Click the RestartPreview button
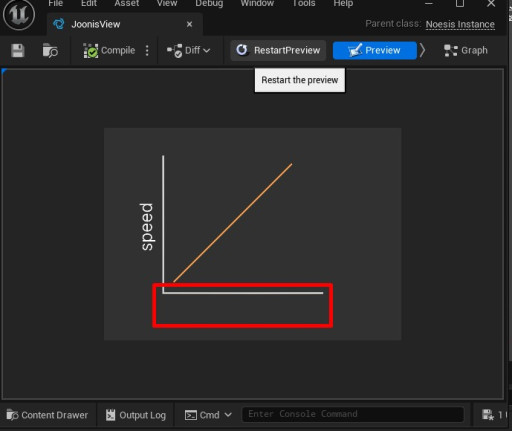The image size is (512, 431). (x=278, y=50)
